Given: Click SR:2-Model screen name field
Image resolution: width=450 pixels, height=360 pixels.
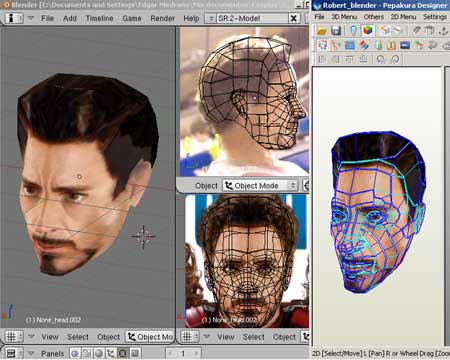Looking at the screenshot, I should click(x=252, y=18).
